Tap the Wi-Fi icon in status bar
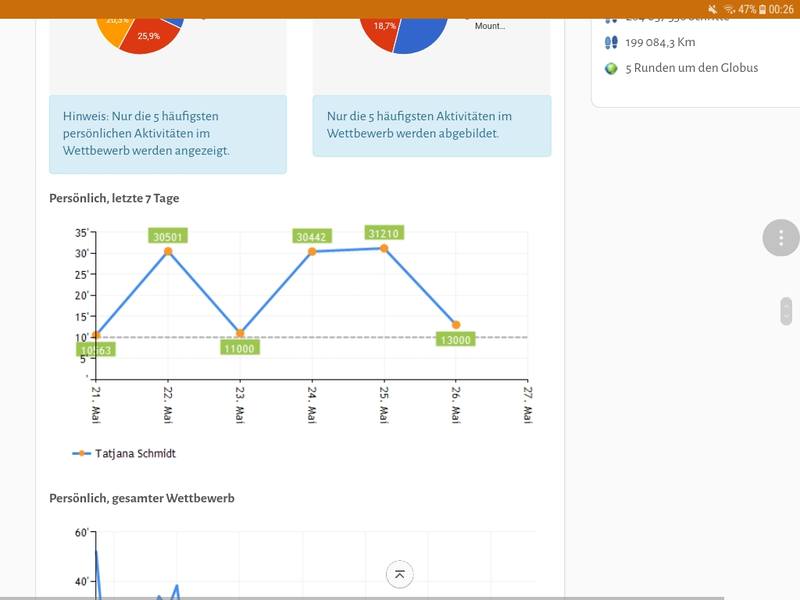 (730, 9)
